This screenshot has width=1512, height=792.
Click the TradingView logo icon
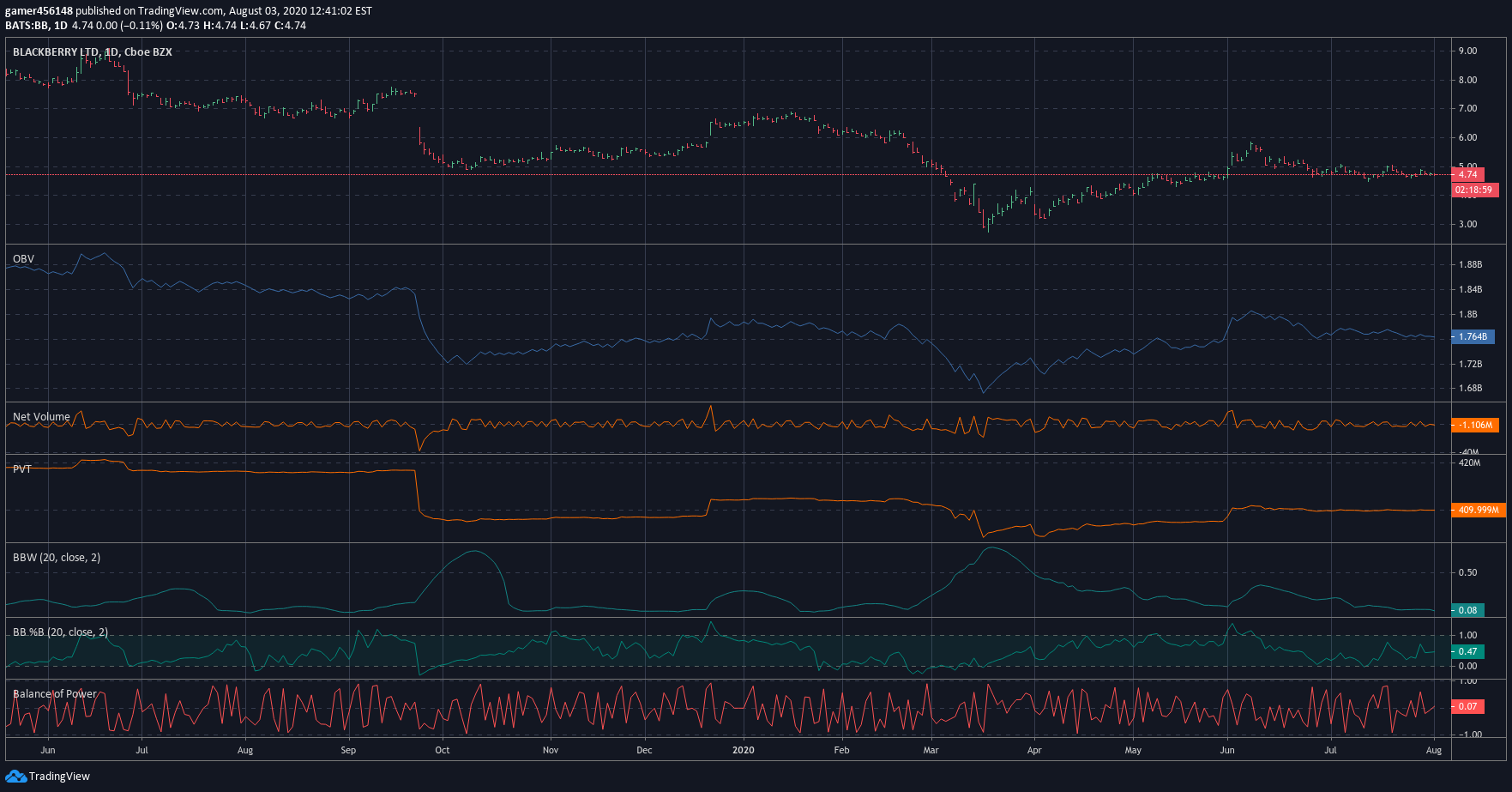[15, 777]
